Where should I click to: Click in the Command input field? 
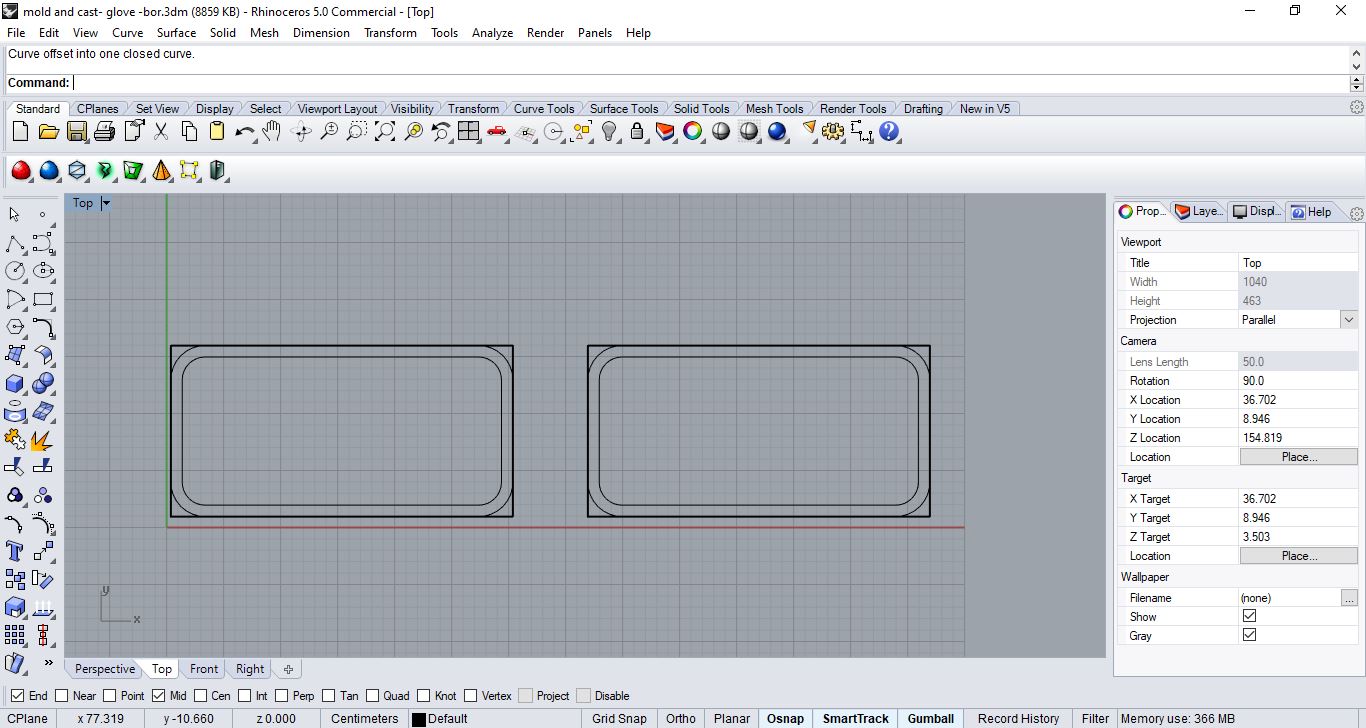pyautogui.click(x=710, y=83)
